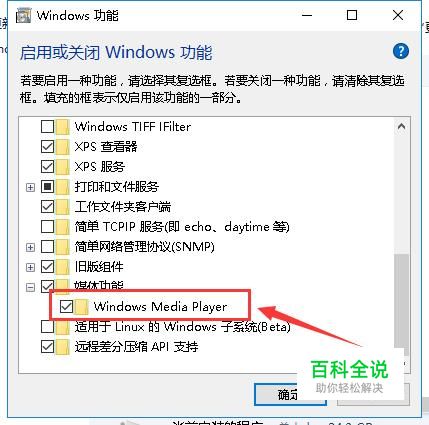Select the 打印和文件服务 folder icon
The height and width of the screenshot is (425, 429).
(x=63, y=187)
